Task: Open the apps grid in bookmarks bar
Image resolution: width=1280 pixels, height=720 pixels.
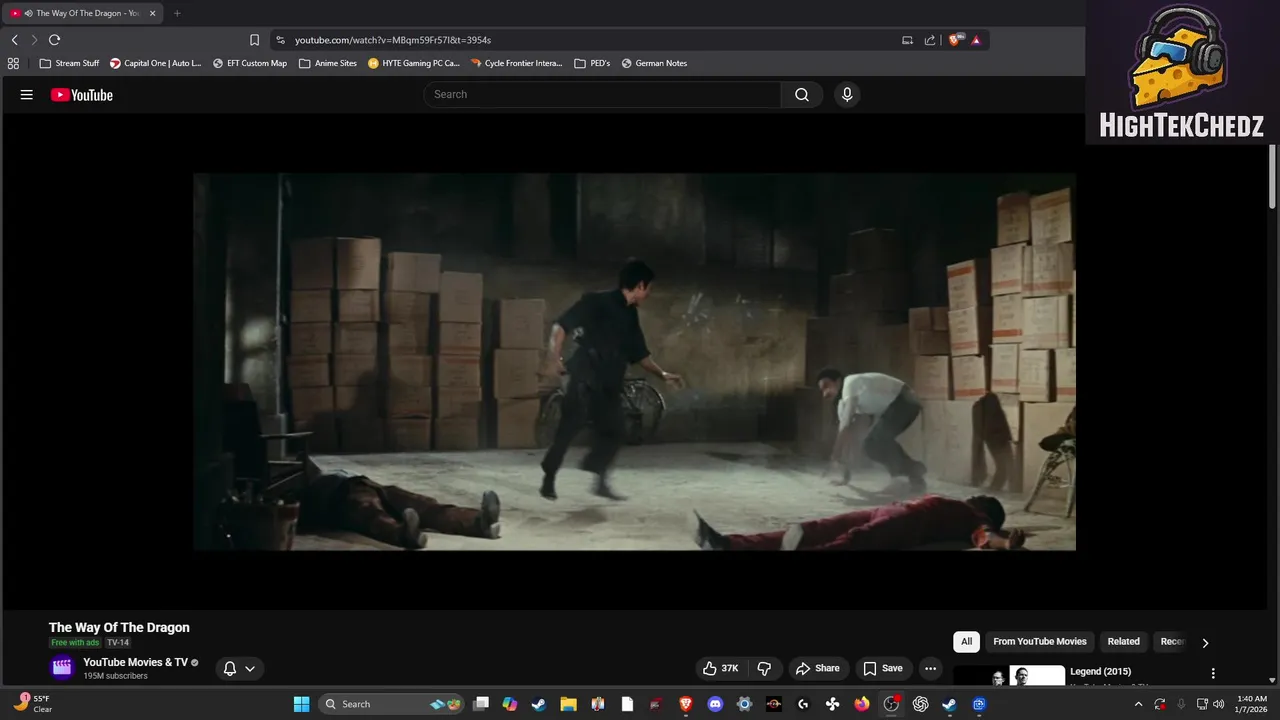Action: 13,63
